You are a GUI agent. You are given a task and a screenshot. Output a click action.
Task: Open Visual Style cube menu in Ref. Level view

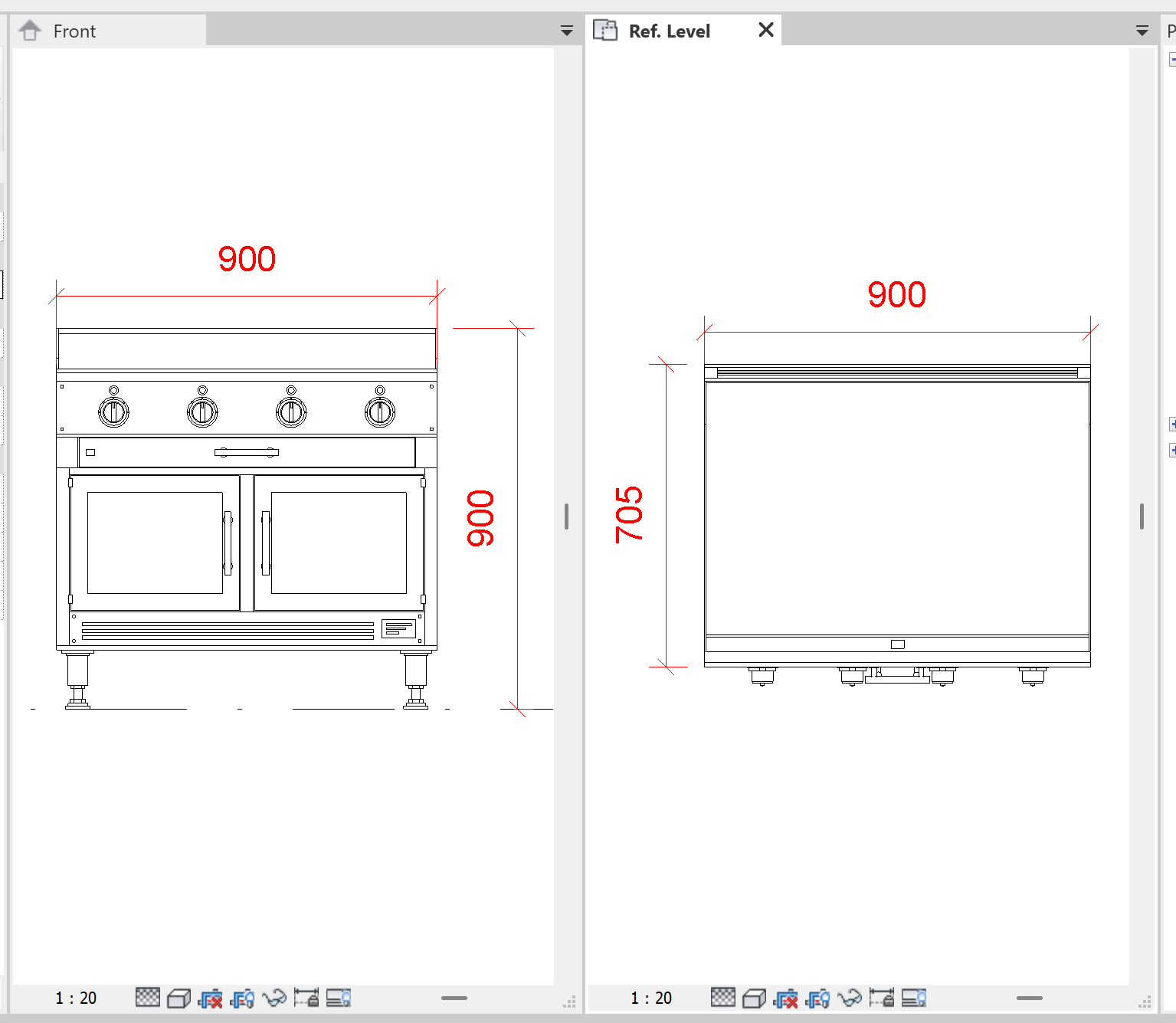click(754, 998)
